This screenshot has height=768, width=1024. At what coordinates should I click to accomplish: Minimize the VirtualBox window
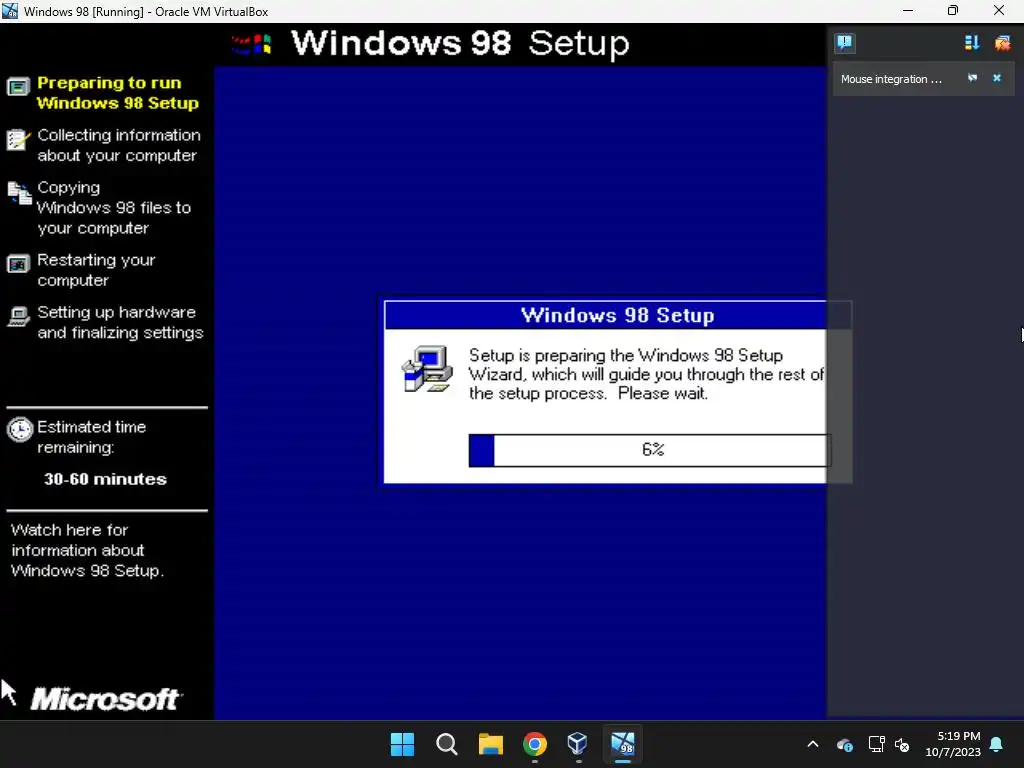908,11
